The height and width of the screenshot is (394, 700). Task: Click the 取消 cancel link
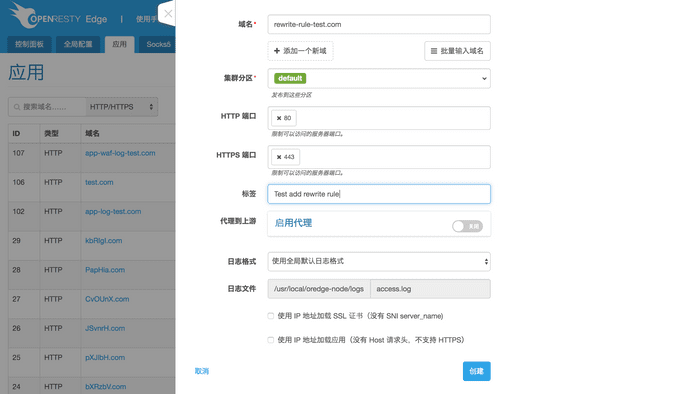(202, 371)
